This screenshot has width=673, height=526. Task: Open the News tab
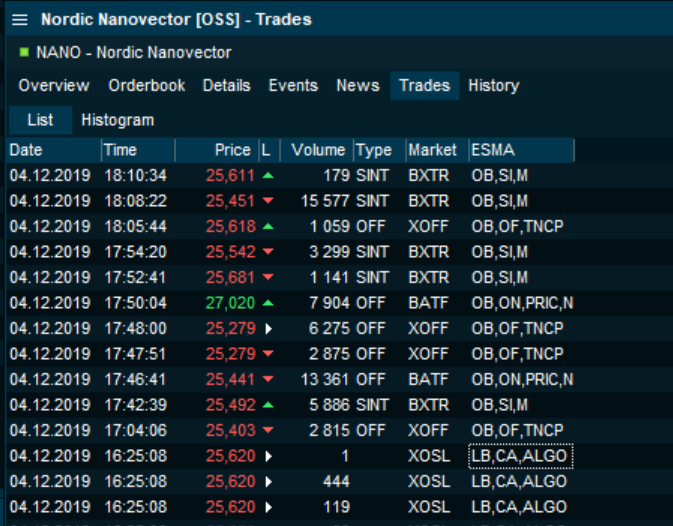(358, 85)
